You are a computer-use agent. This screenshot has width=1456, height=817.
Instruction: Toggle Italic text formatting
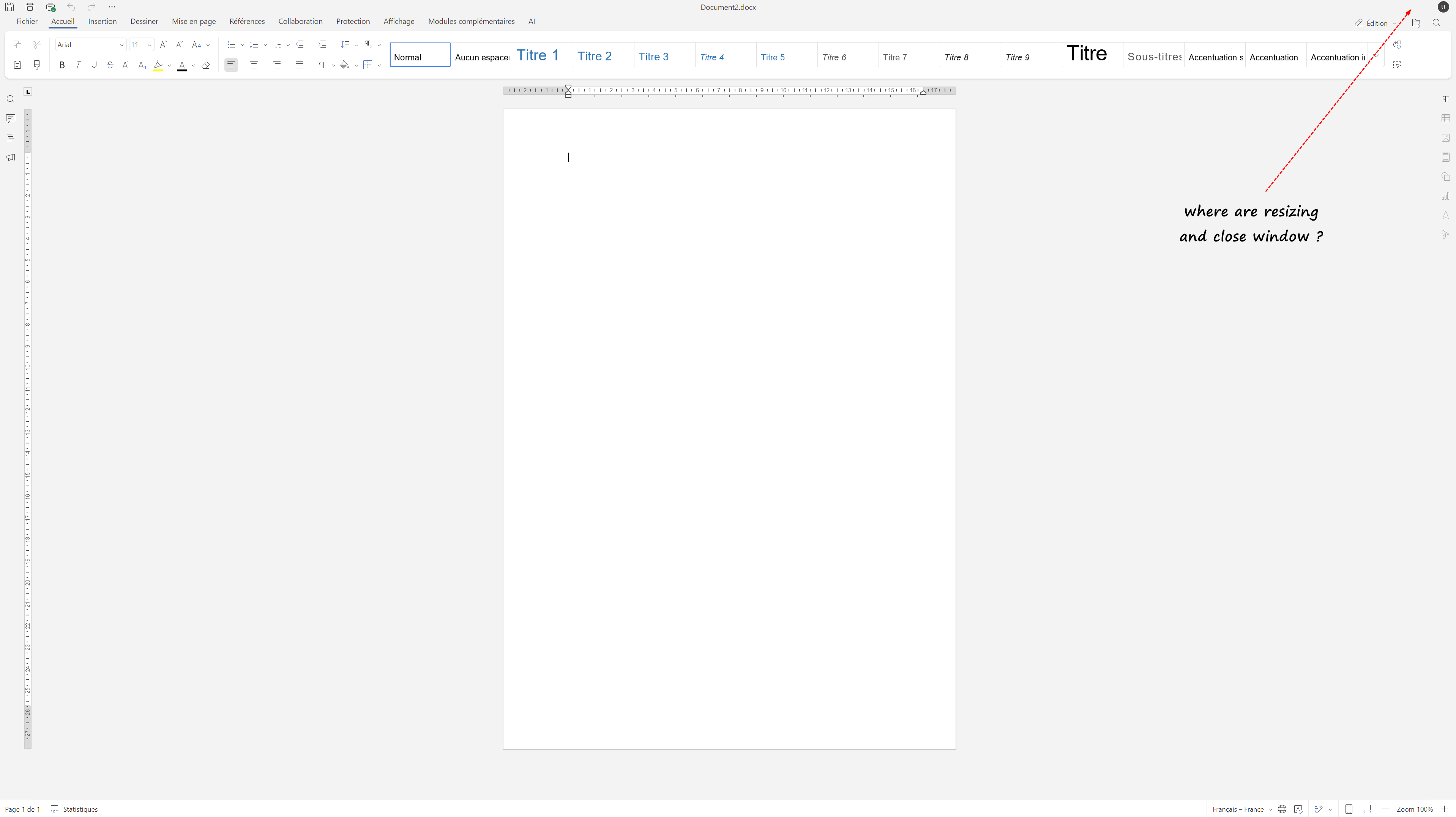coord(78,66)
